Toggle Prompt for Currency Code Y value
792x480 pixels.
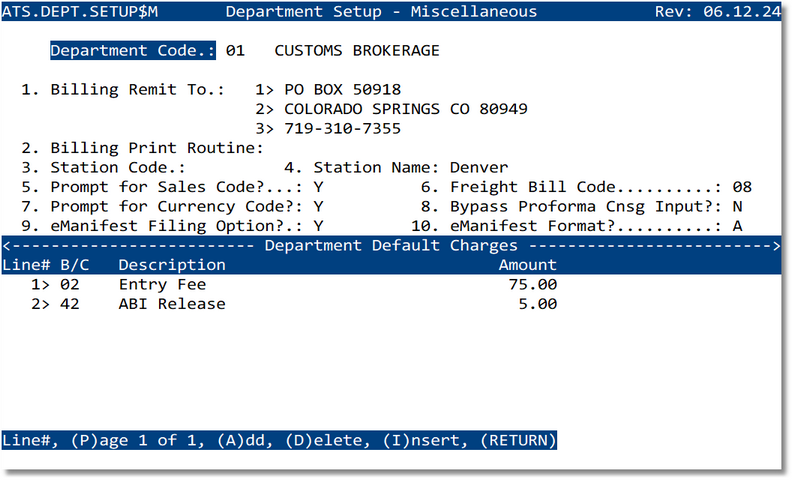point(318,206)
